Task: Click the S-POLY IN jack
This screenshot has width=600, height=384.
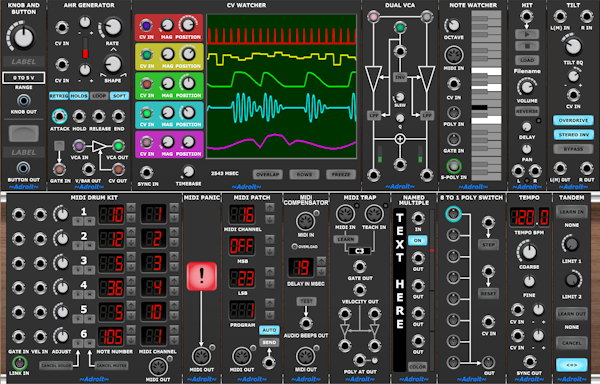Action: click(453, 166)
